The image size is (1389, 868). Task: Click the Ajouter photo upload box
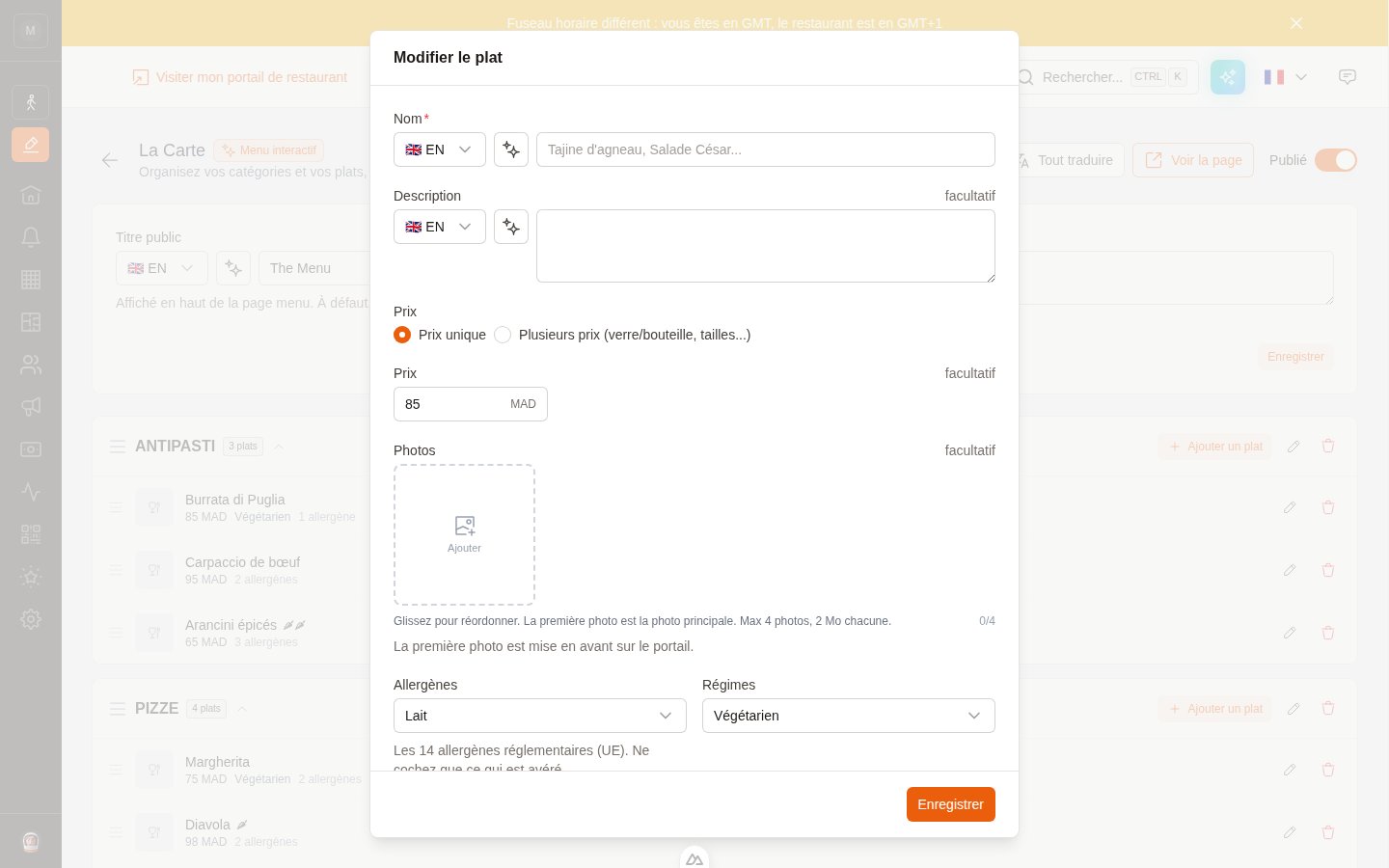tap(464, 535)
